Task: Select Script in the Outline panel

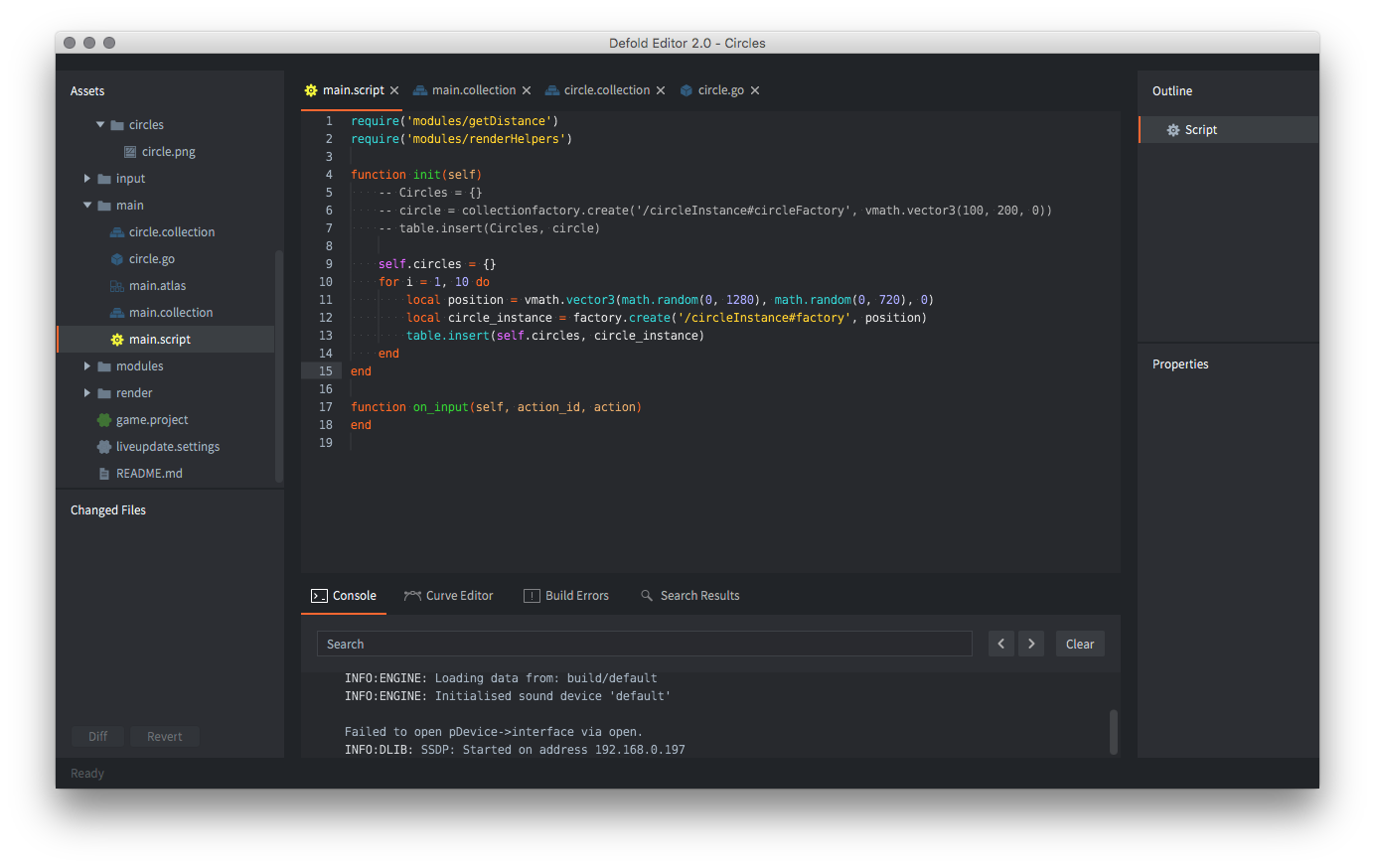Action: pyautogui.click(x=1228, y=130)
